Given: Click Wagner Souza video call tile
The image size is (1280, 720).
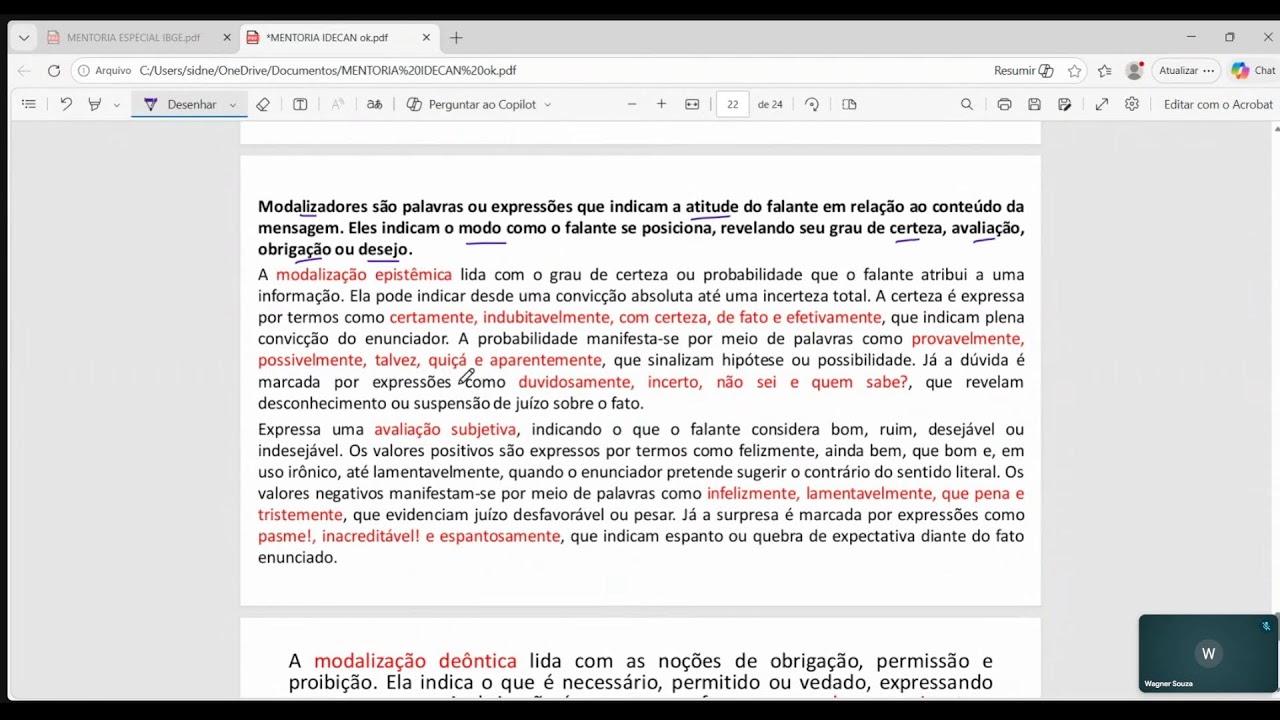Looking at the screenshot, I should pos(1208,654).
